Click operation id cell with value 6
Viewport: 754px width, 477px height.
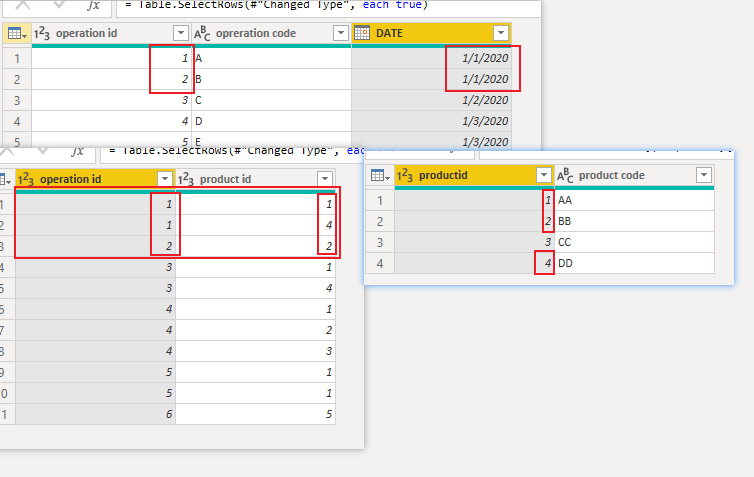pyautogui.click(x=95, y=414)
